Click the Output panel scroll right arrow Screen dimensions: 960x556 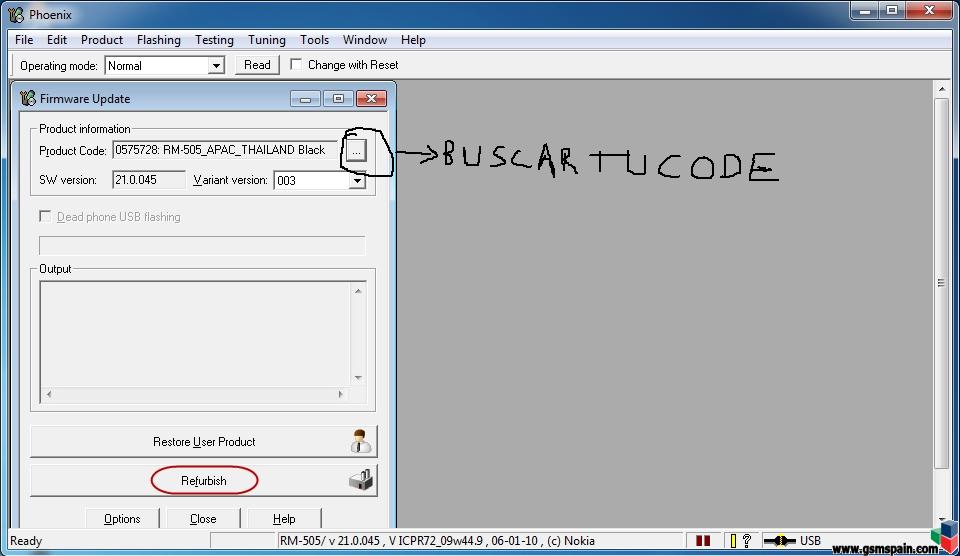tap(340, 394)
